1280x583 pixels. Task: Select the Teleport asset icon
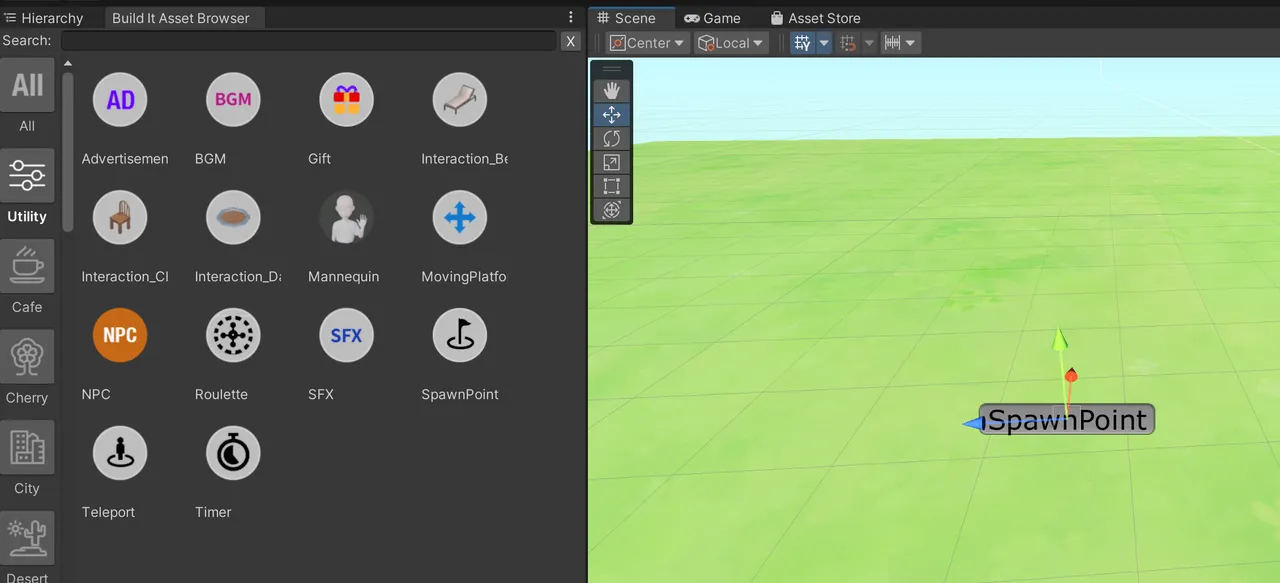(x=119, y=452)
